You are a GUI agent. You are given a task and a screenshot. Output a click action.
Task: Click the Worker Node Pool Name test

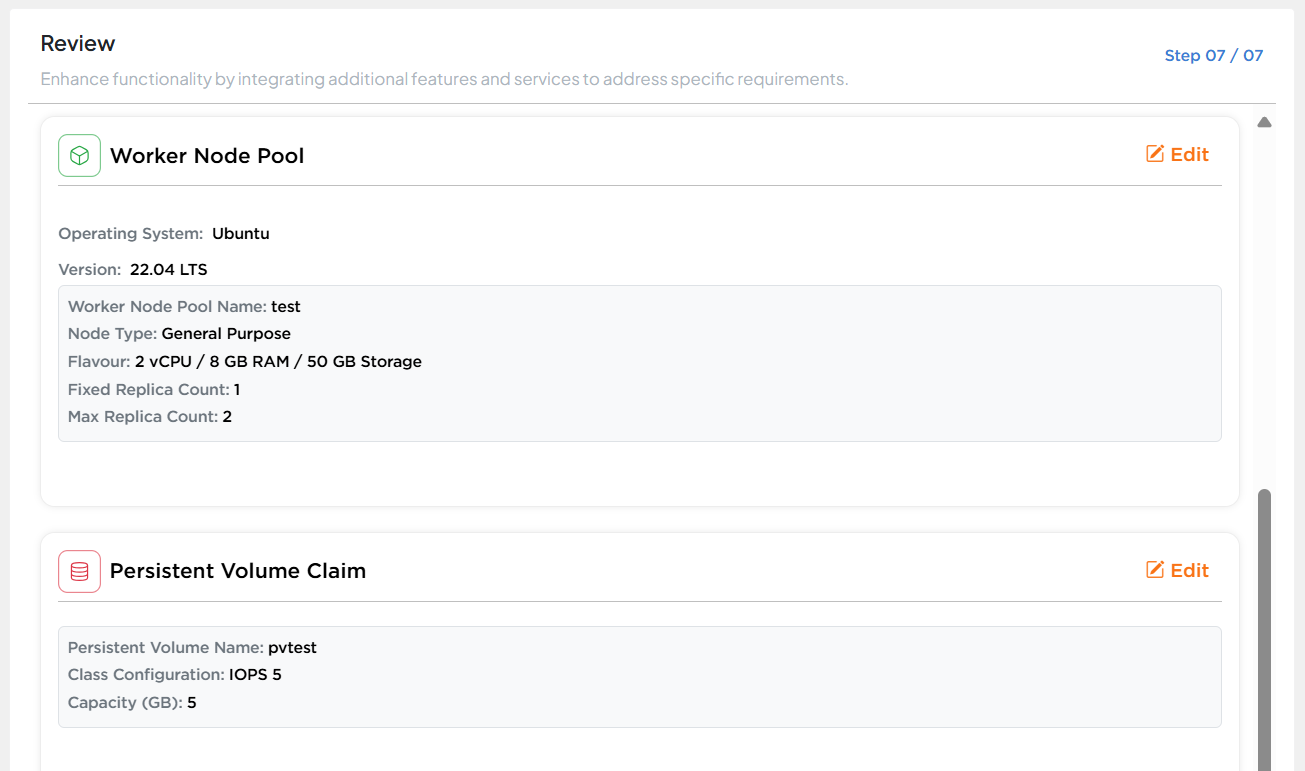point(286,306)
